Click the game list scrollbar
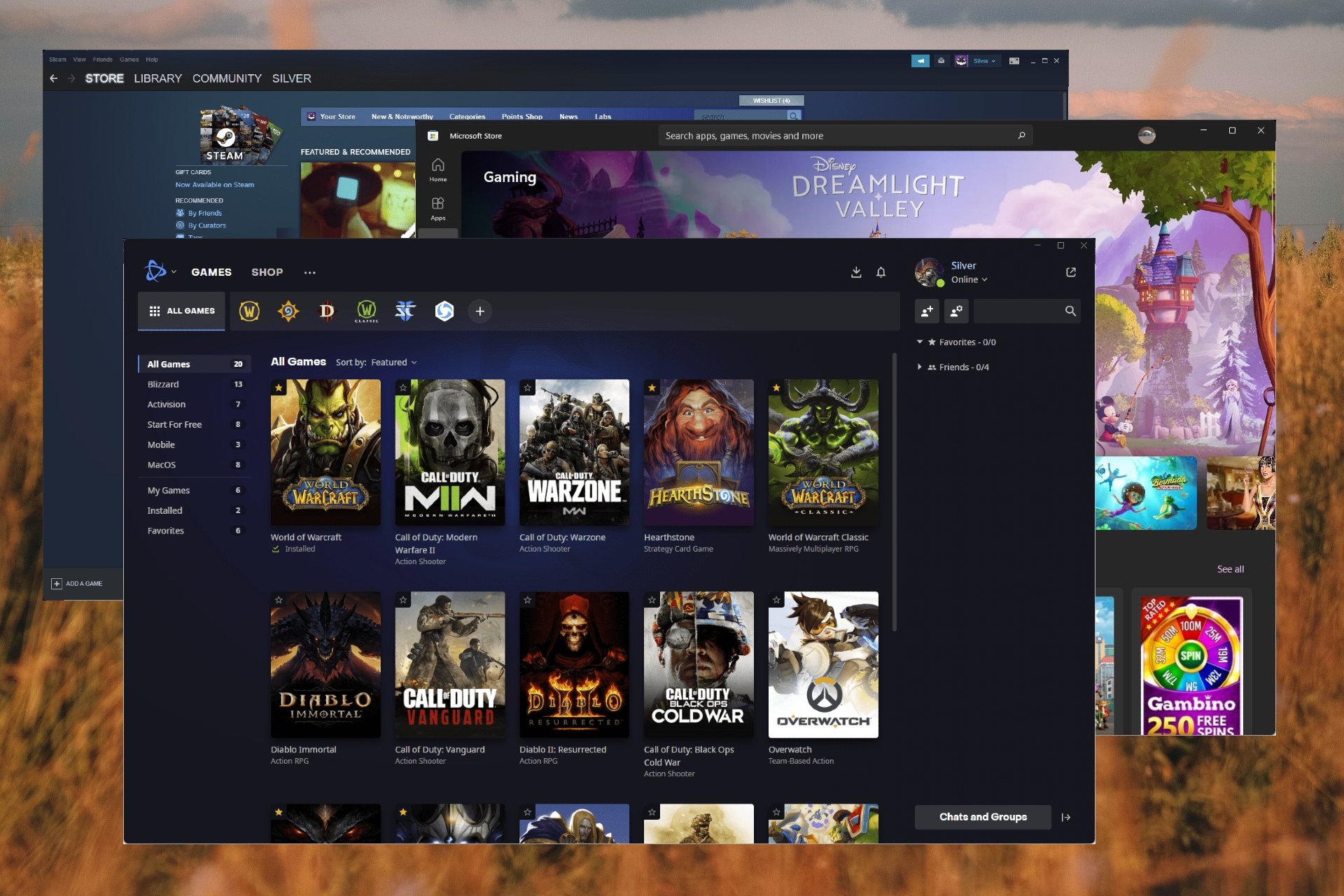Screen dimensions: 1344x896 point(894,492)
